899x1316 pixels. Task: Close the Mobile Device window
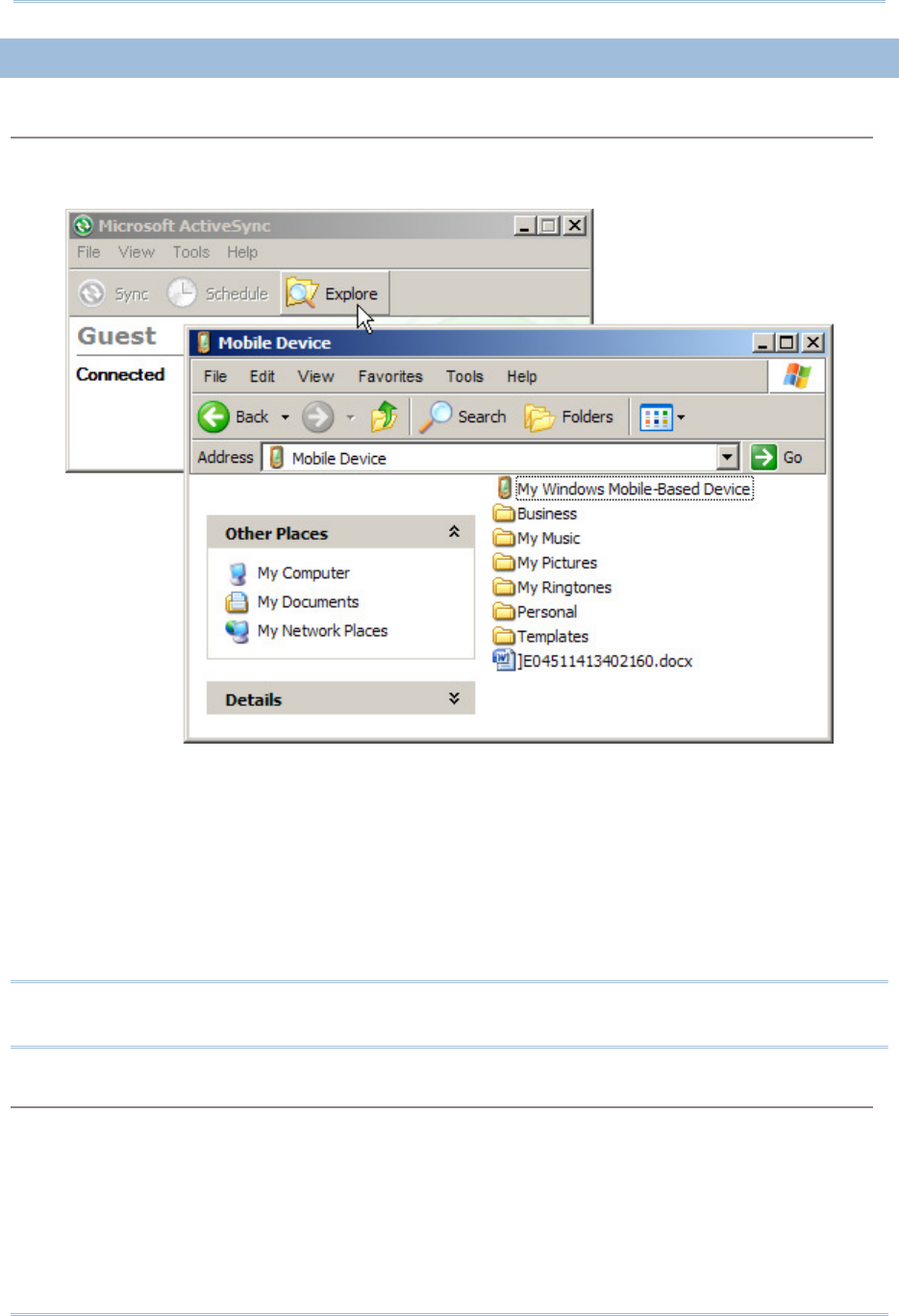813,342
